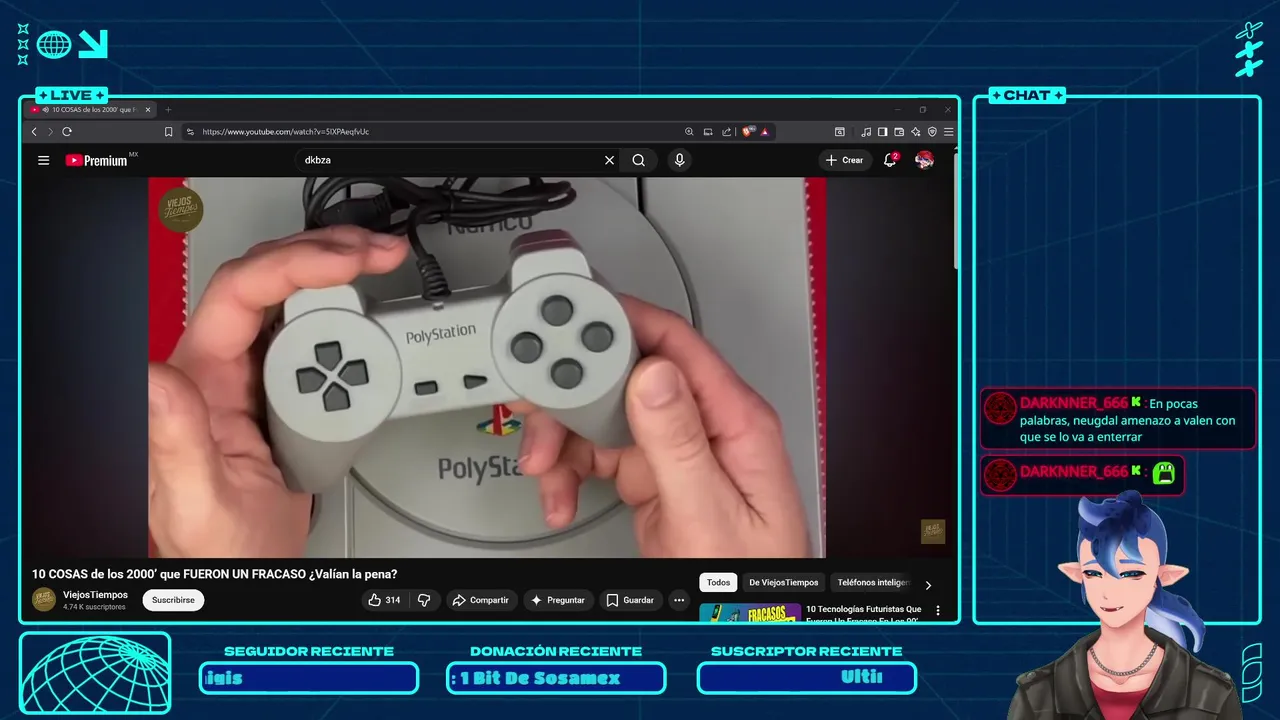Toggle the browser sidebar panel
The image size is (1280, 720).
tap(882, 131)
